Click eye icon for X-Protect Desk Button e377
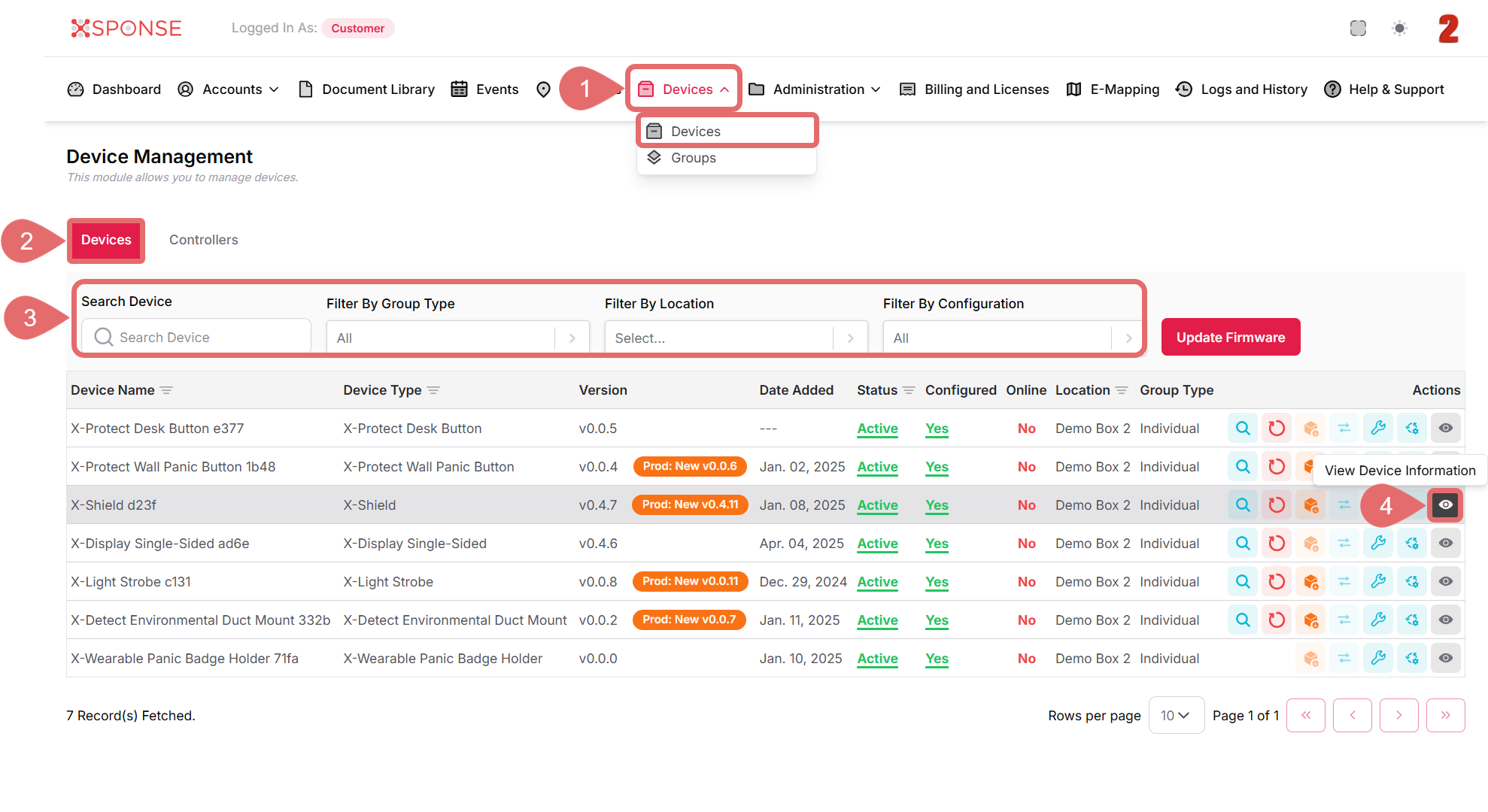The height and width of the screenshot is (812, 1488). tap(1445, 429)
